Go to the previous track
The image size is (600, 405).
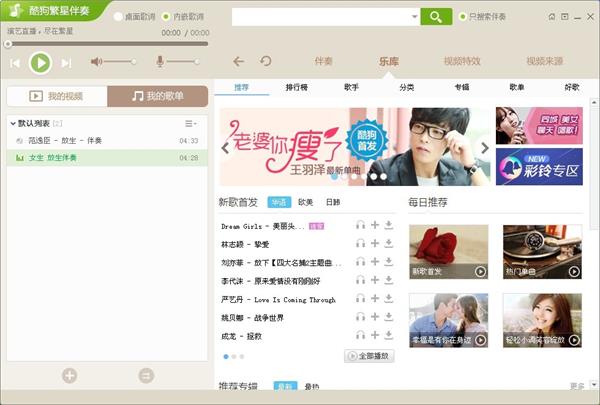coord(15,63)
